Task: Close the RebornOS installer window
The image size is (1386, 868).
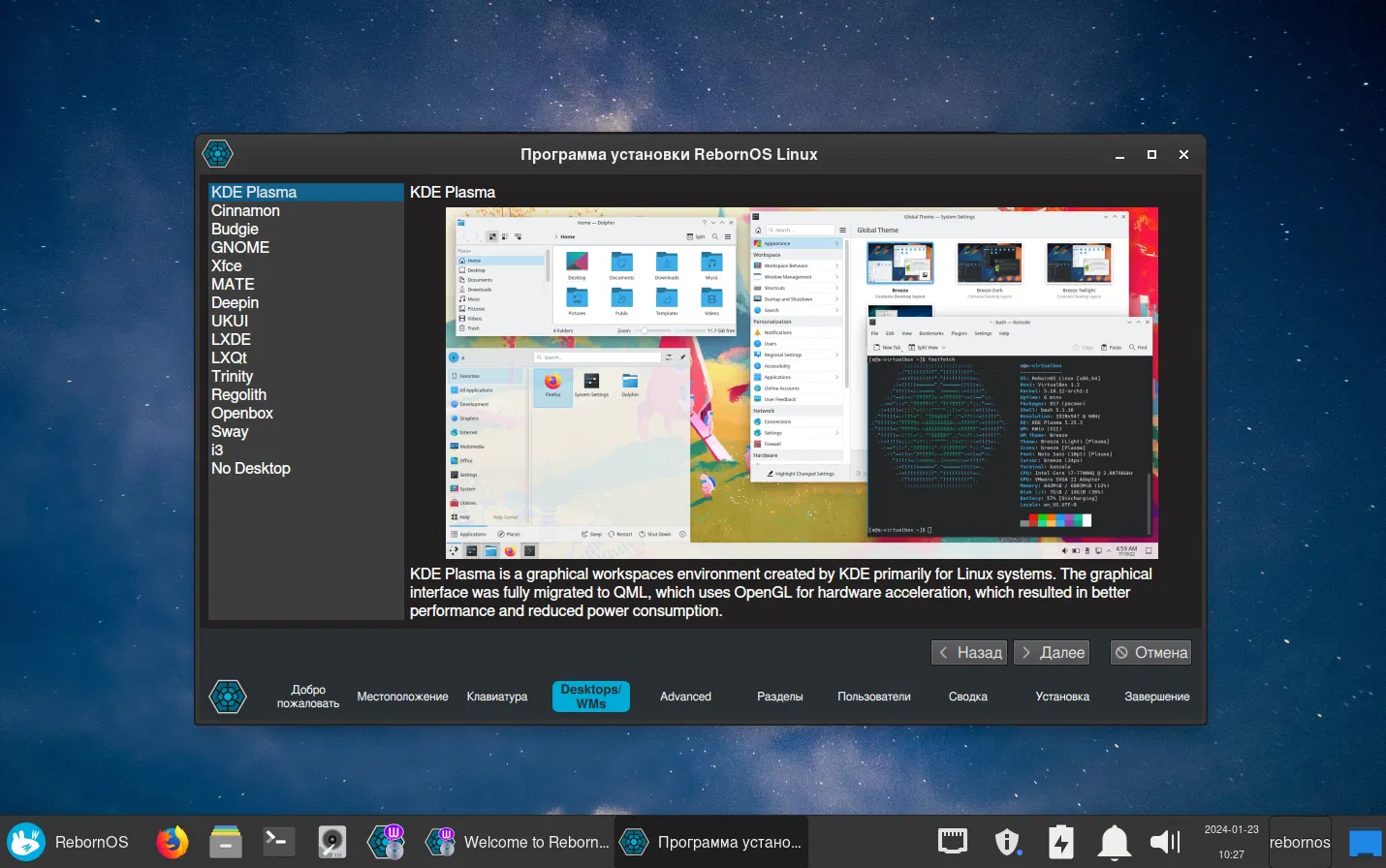Action: [x=1183, y=155]
